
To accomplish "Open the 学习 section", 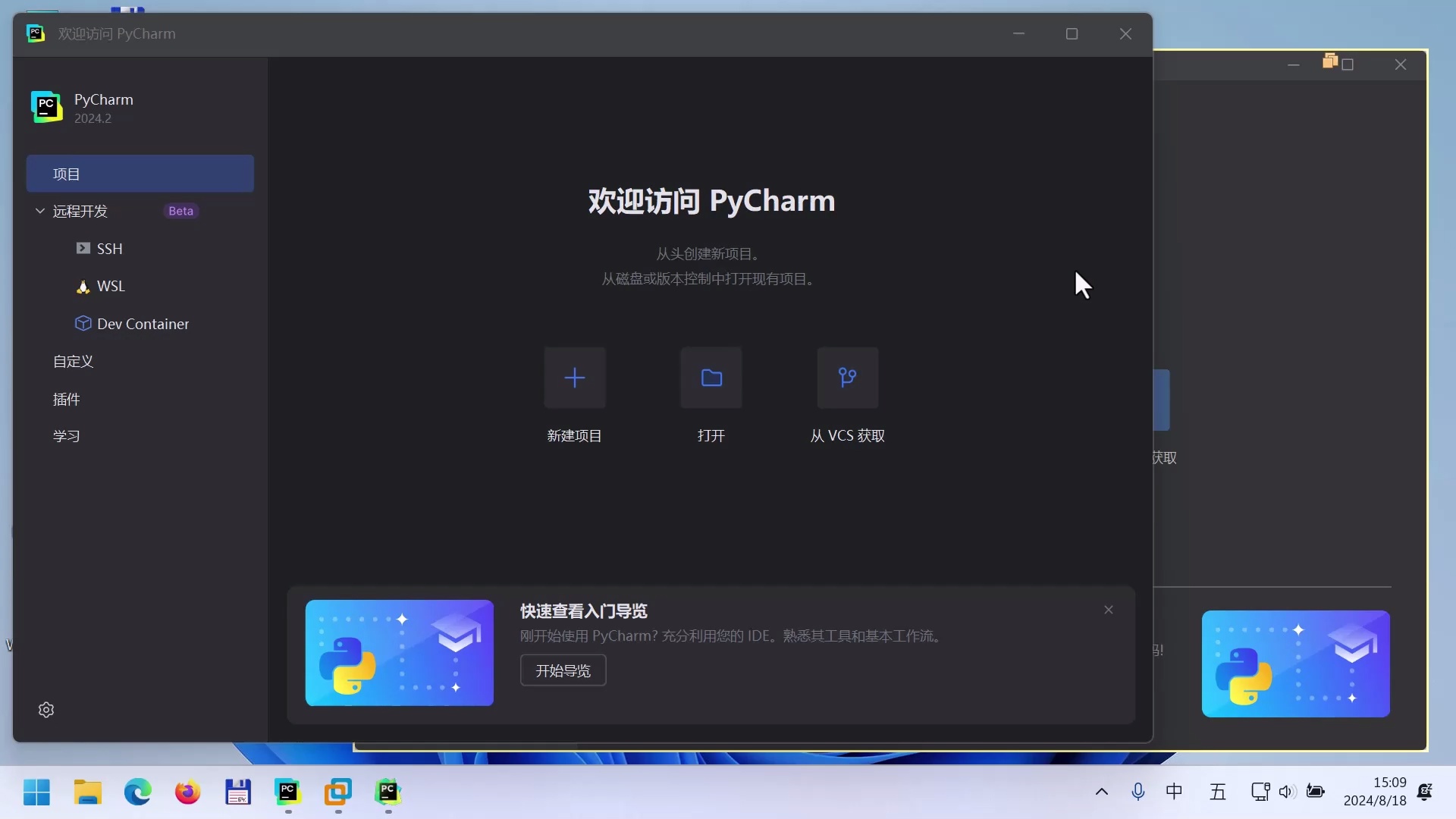I will coord(66,436).
